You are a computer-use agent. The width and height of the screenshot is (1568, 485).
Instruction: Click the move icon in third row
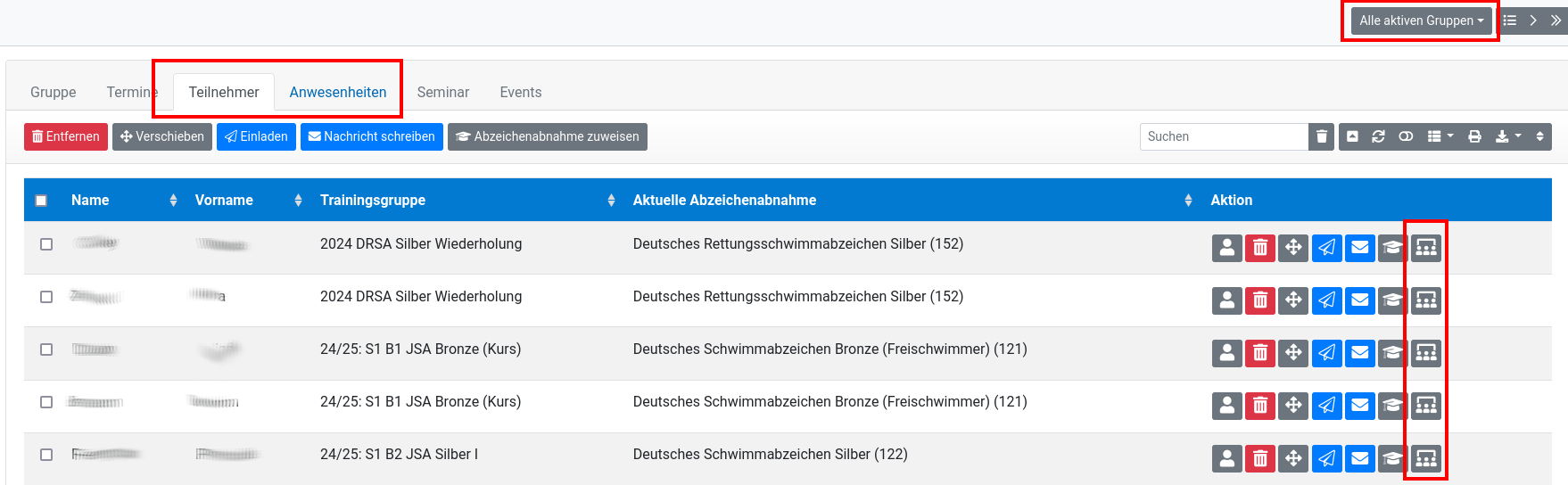pos(1293,353)
